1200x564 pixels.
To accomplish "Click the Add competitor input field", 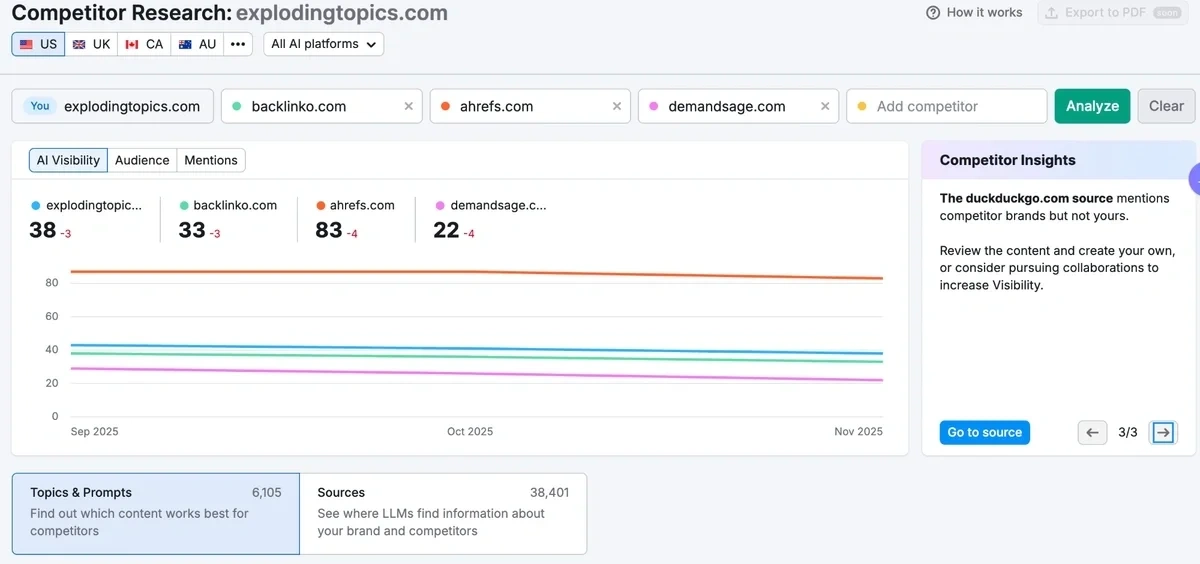I will pos(947,106).
